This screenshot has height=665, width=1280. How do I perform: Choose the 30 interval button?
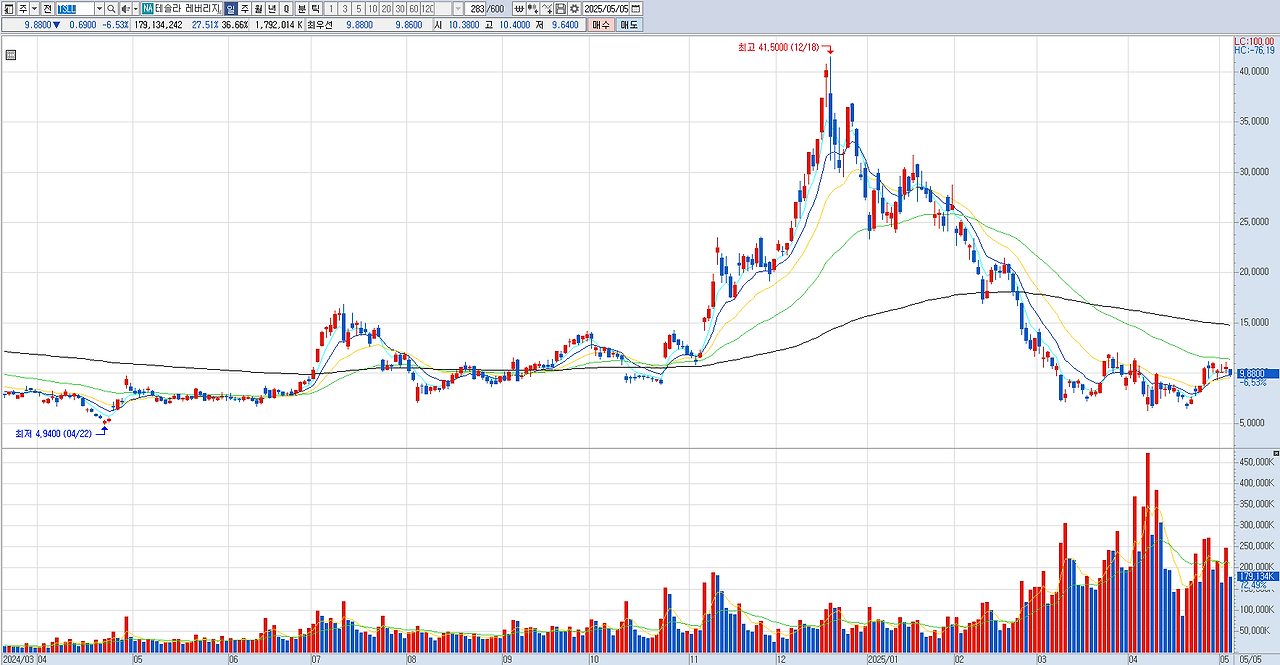point(400,9)
